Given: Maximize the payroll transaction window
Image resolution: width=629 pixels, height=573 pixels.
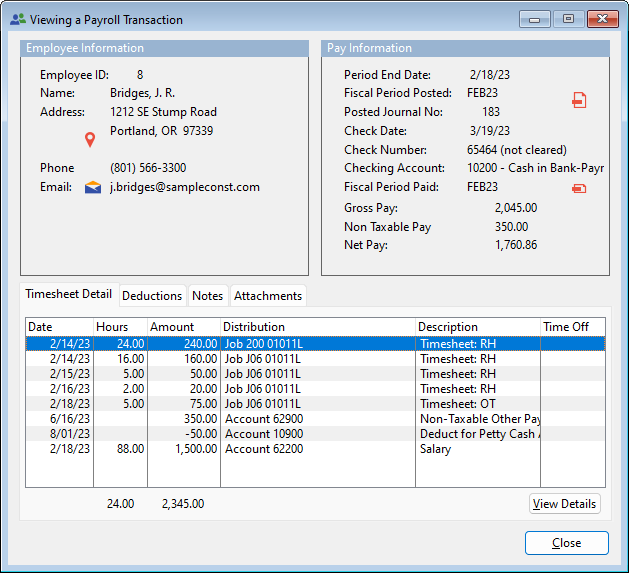Looking at the screenshot, I should point(568,19).
